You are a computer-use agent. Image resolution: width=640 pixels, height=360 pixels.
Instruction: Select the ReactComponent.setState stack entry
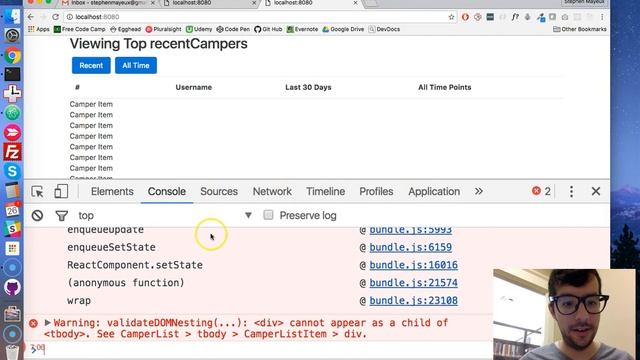point(135,265)
